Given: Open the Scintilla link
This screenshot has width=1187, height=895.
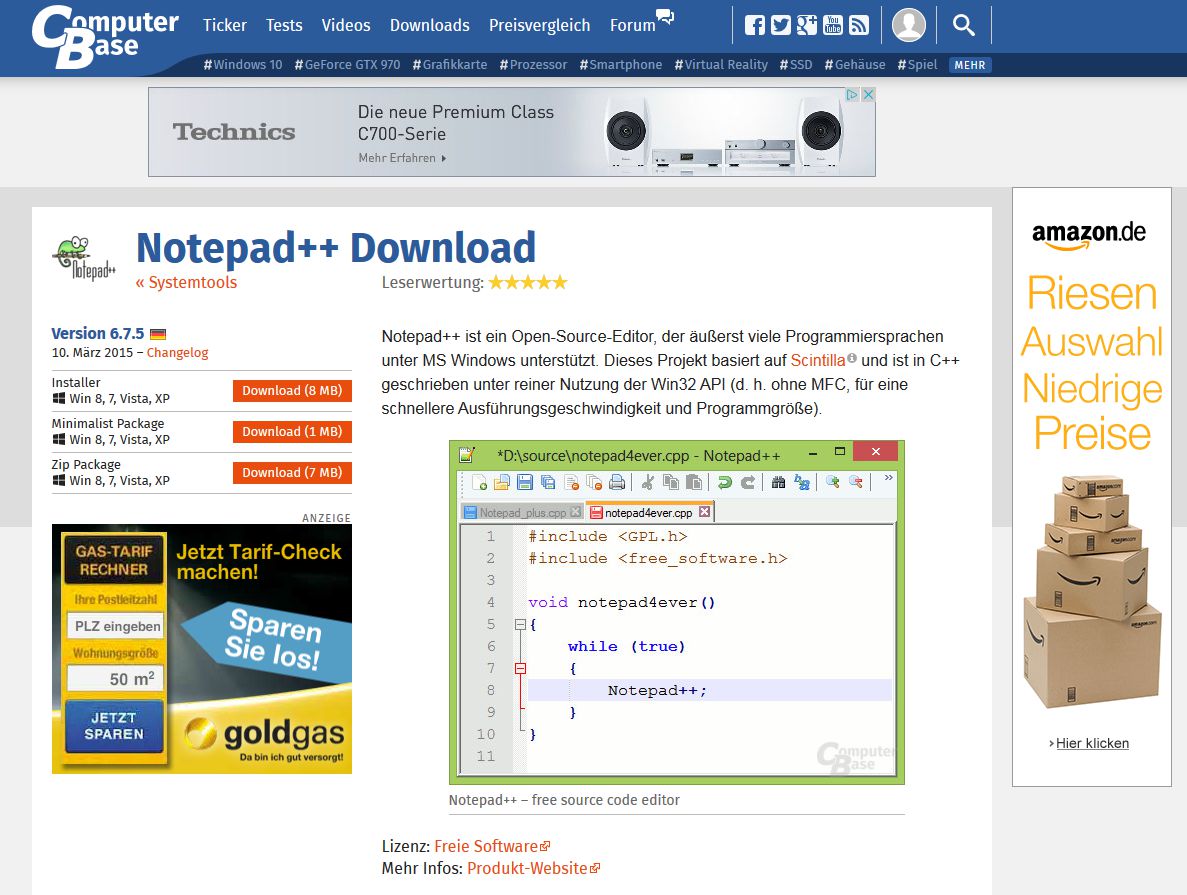Looking at the screenshot, I should pyautogui.click(x=818, y=360).
